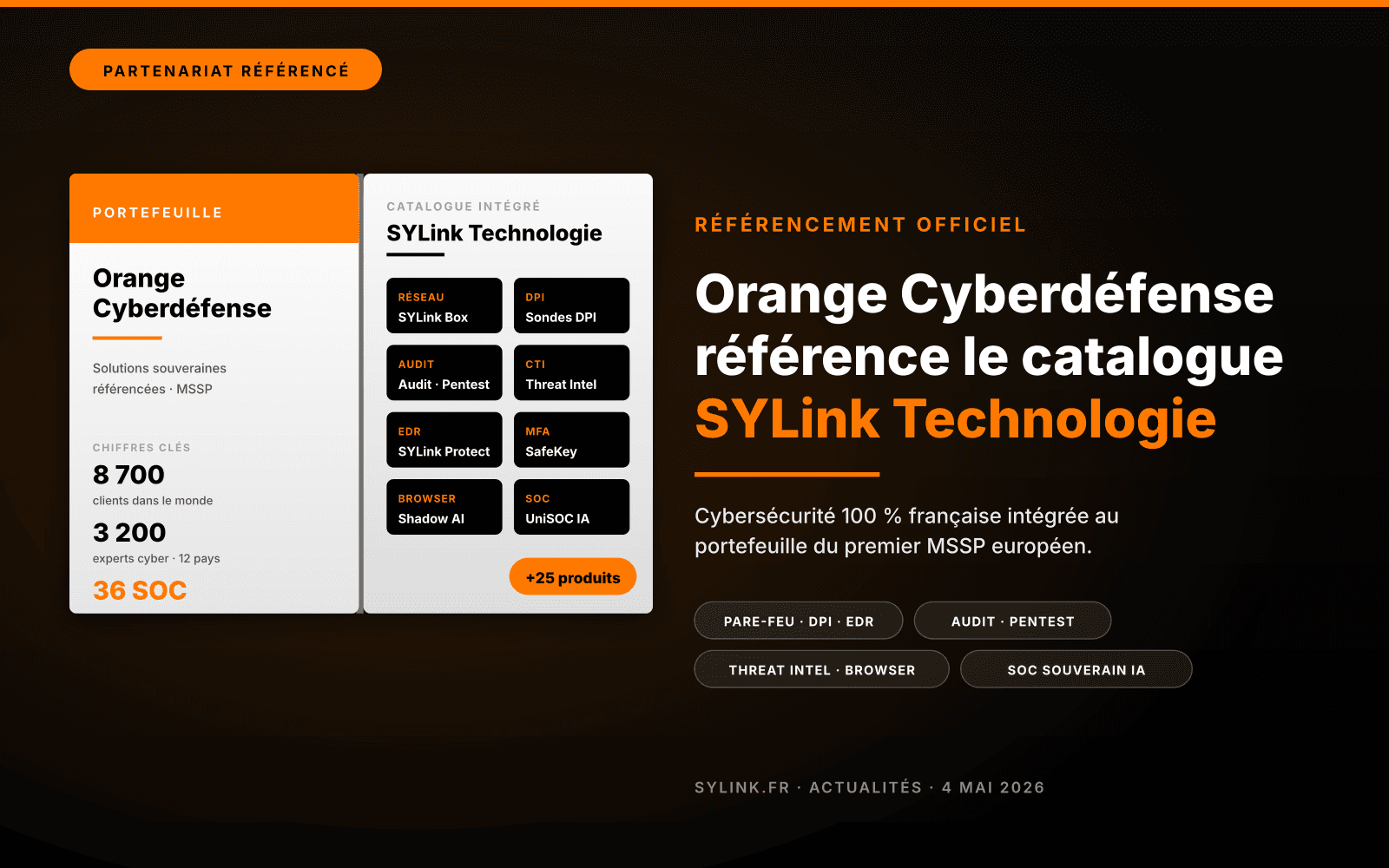Screen dimensions: 1389x868
Task: Open the UniSOC IA card
Action: tap(571, 507)
